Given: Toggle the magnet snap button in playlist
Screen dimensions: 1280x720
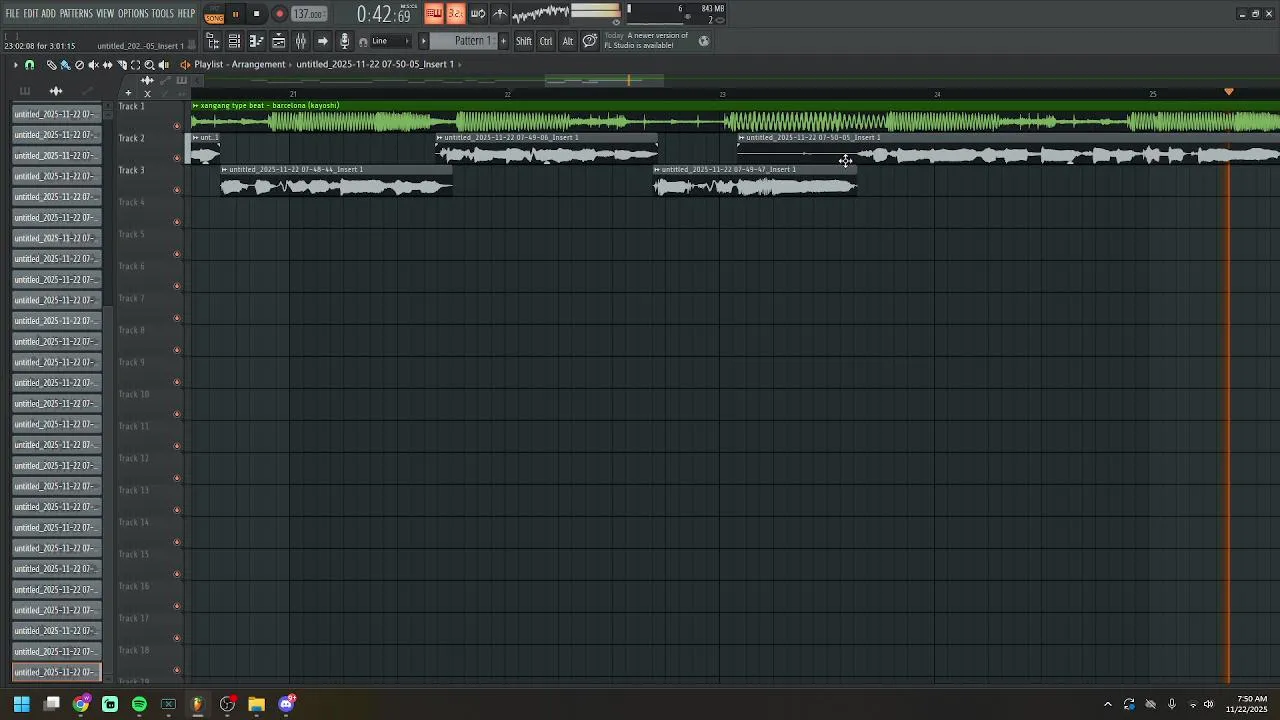Looking at the screenshot, I should [29, 65].
